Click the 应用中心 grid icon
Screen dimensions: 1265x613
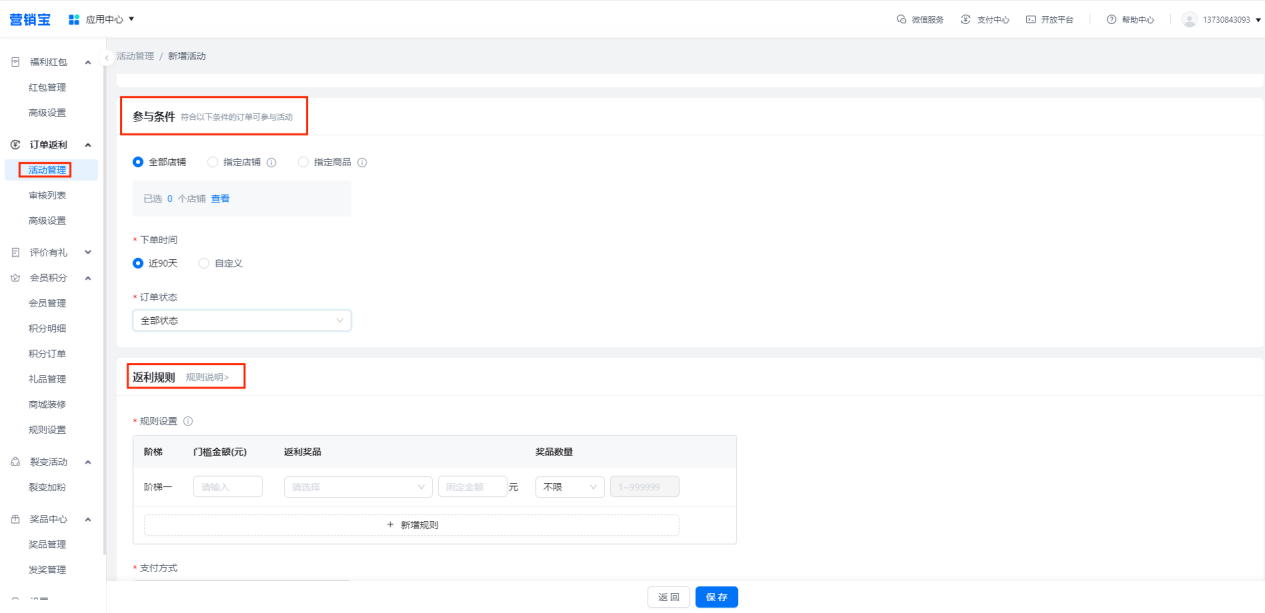click(74, 19)
